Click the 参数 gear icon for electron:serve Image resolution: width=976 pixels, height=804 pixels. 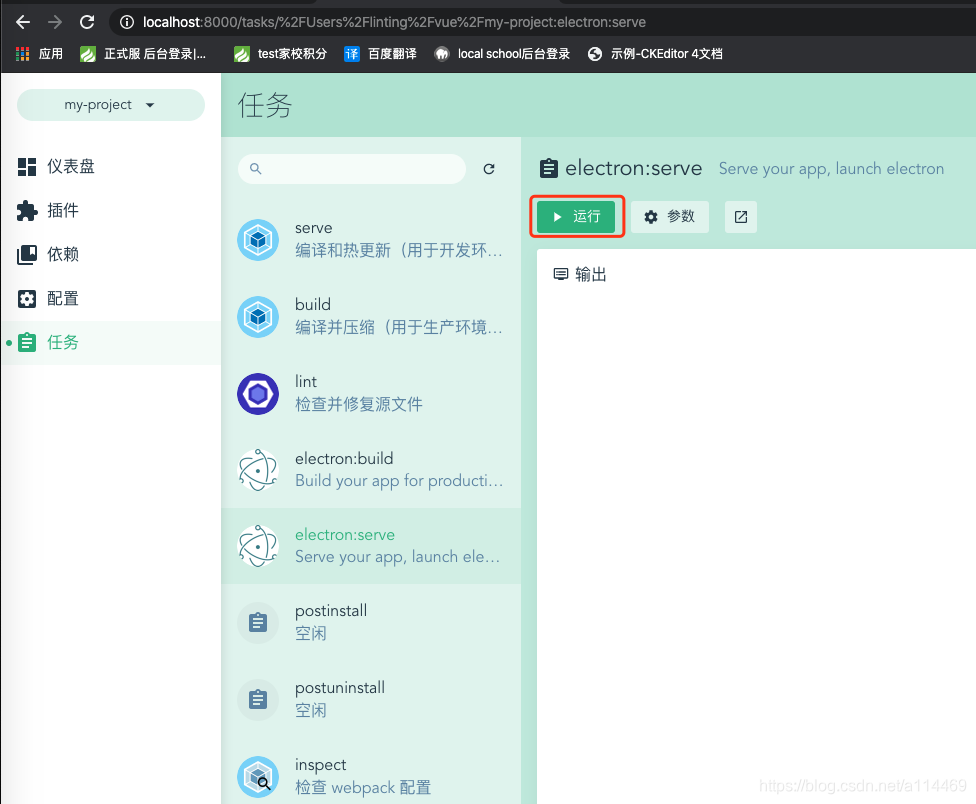[670, 217]
